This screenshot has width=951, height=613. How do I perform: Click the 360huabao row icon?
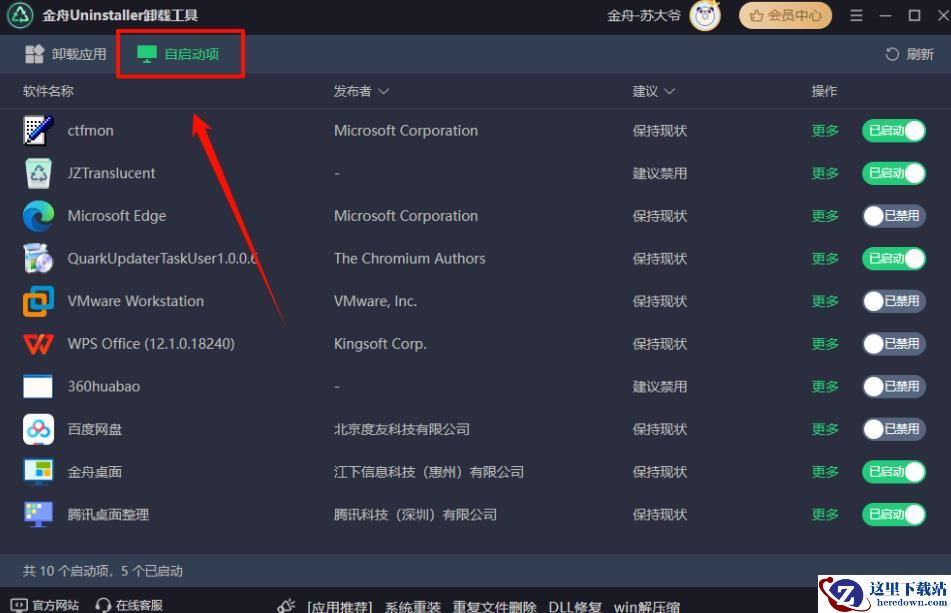point(38,386)
